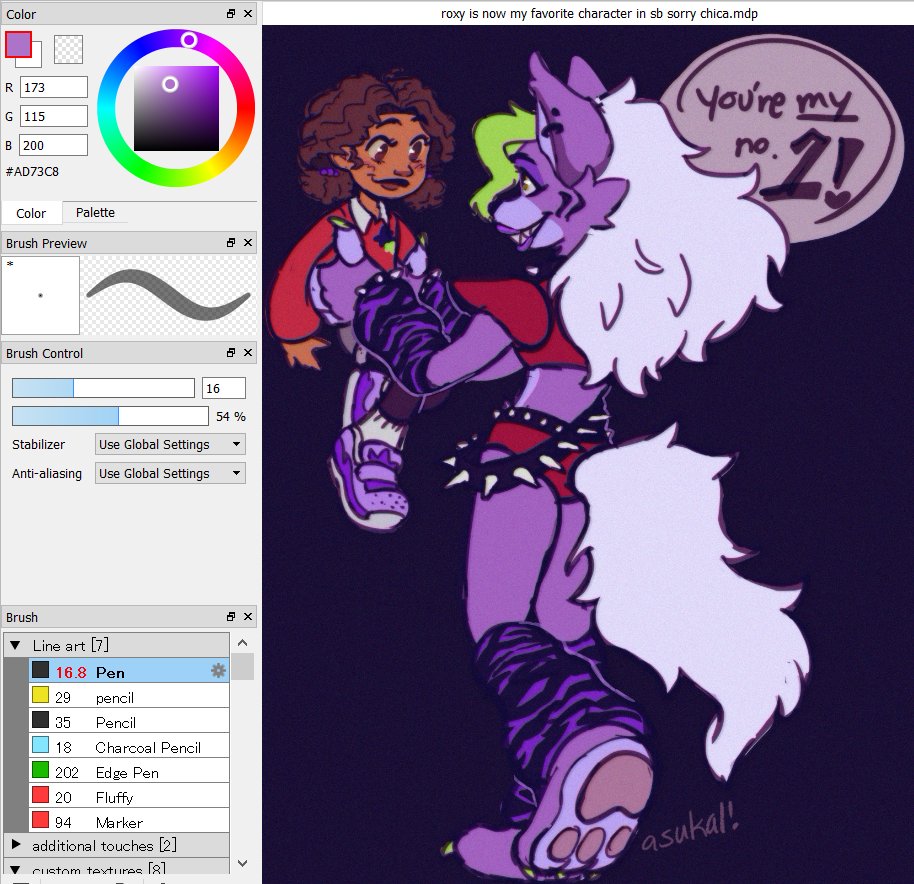This screenshot has width=914, height=884.
Task: Switch to the Palette tab
Action: click(x=95, y=213)
